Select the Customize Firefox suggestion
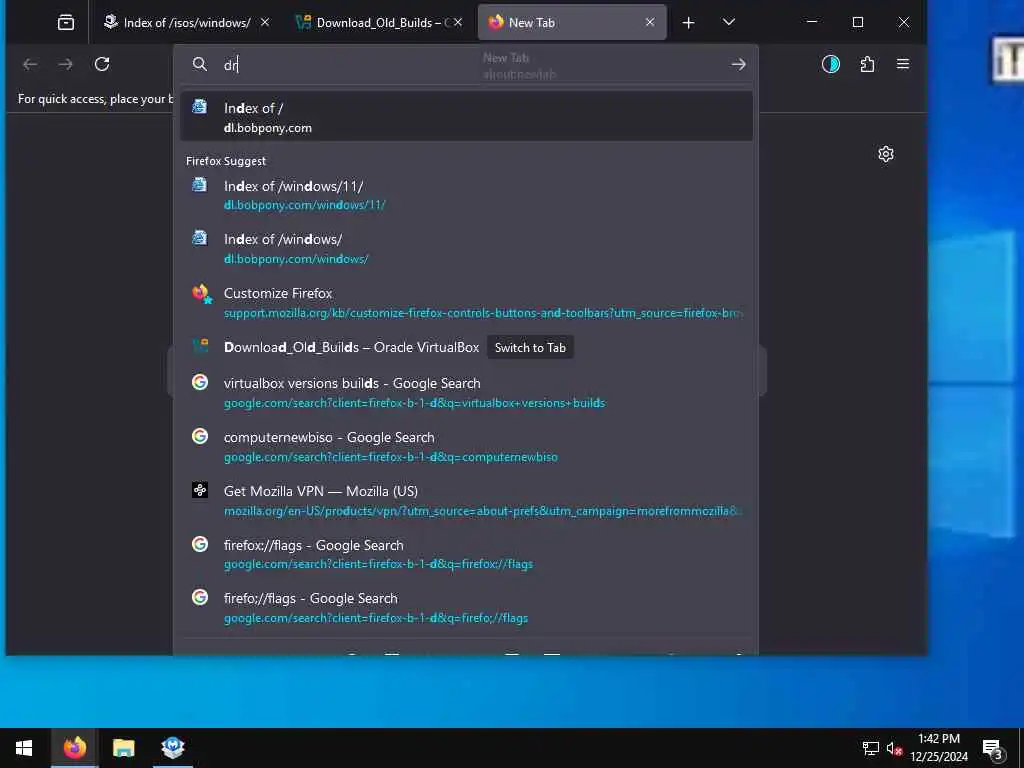 point(466,302)
